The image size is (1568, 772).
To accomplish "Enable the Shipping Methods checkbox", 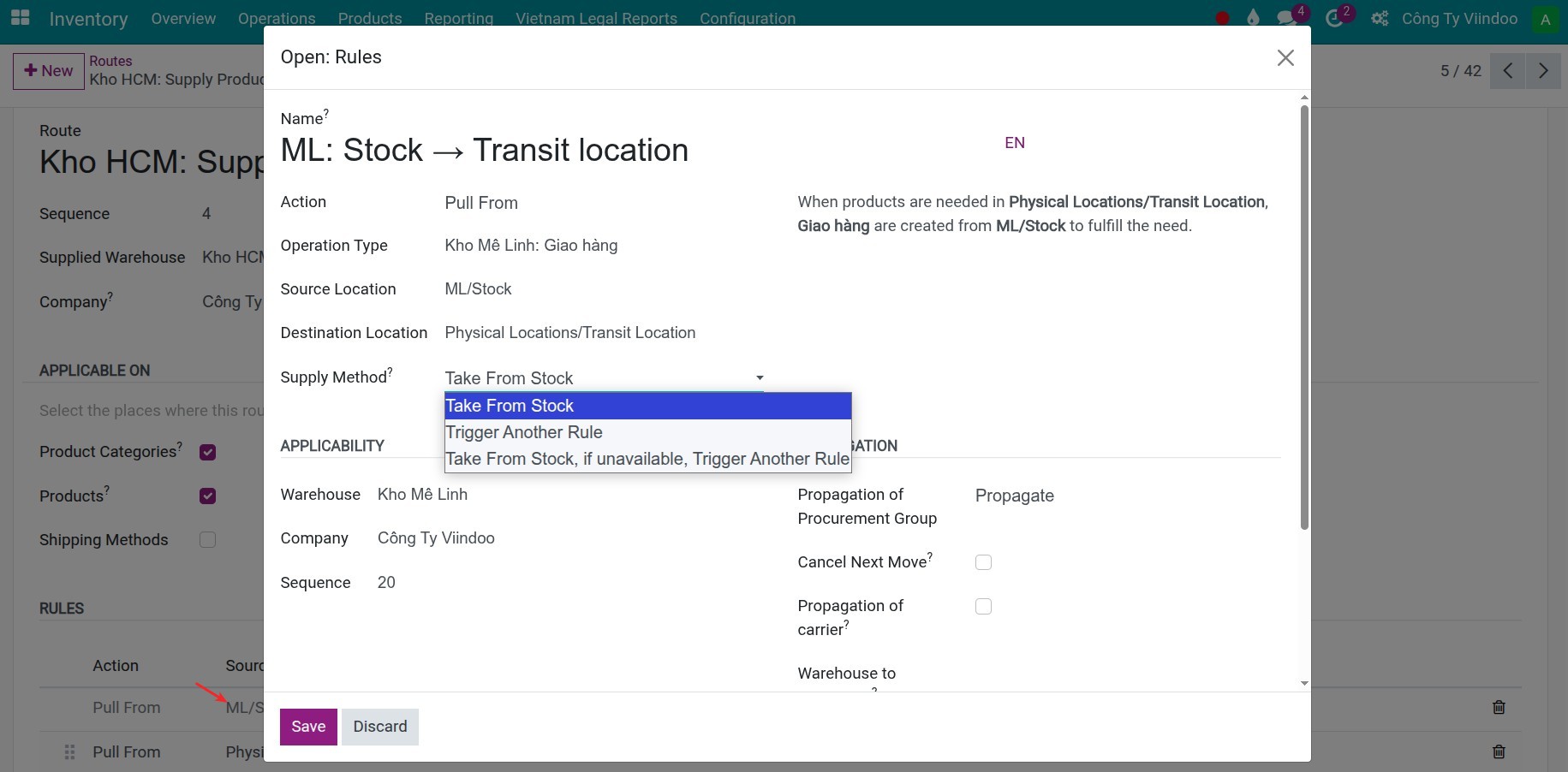I will coord(207,539).
